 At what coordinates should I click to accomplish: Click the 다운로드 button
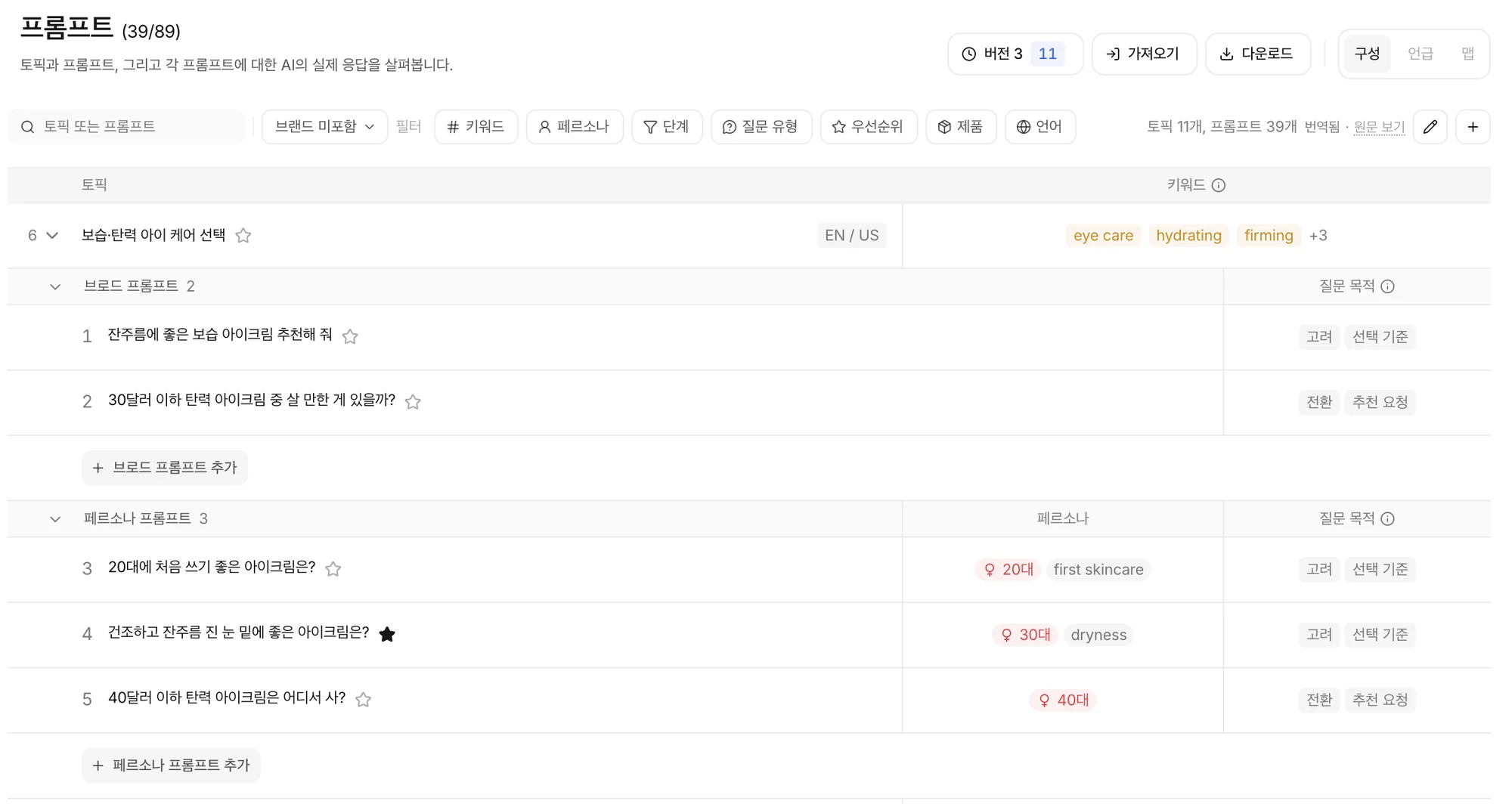coord(1258,54)
